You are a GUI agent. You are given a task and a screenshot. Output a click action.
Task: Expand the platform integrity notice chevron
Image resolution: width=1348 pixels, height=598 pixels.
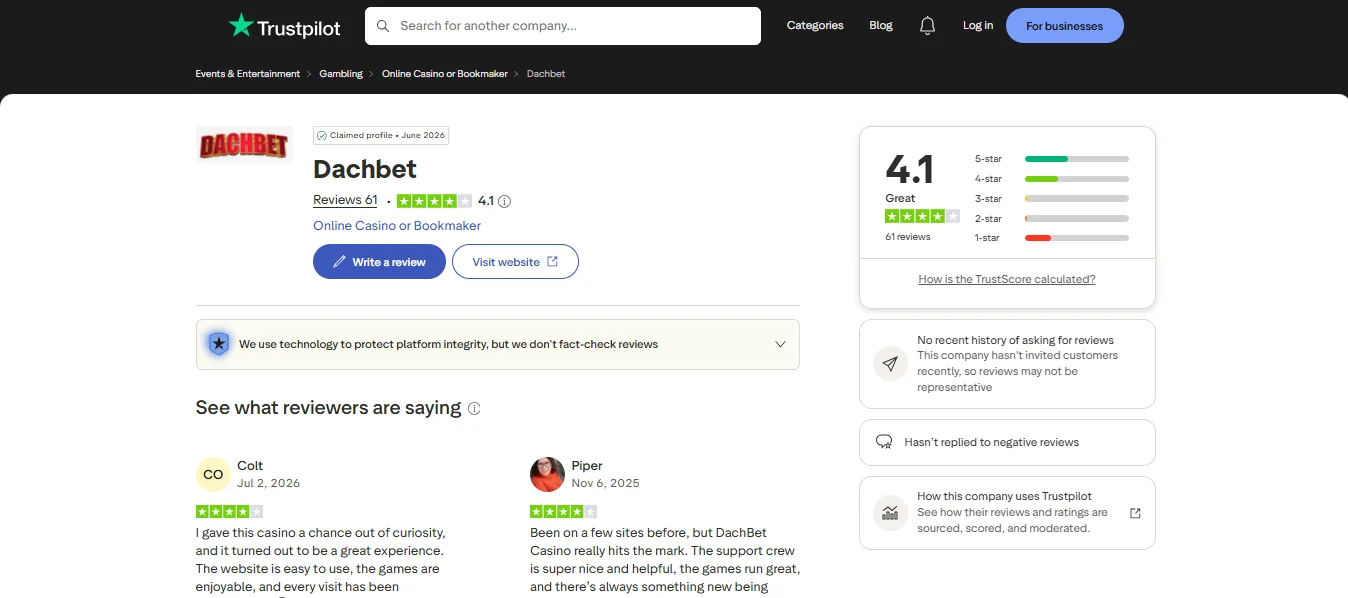pyautogui.click(x=781, y=344)
